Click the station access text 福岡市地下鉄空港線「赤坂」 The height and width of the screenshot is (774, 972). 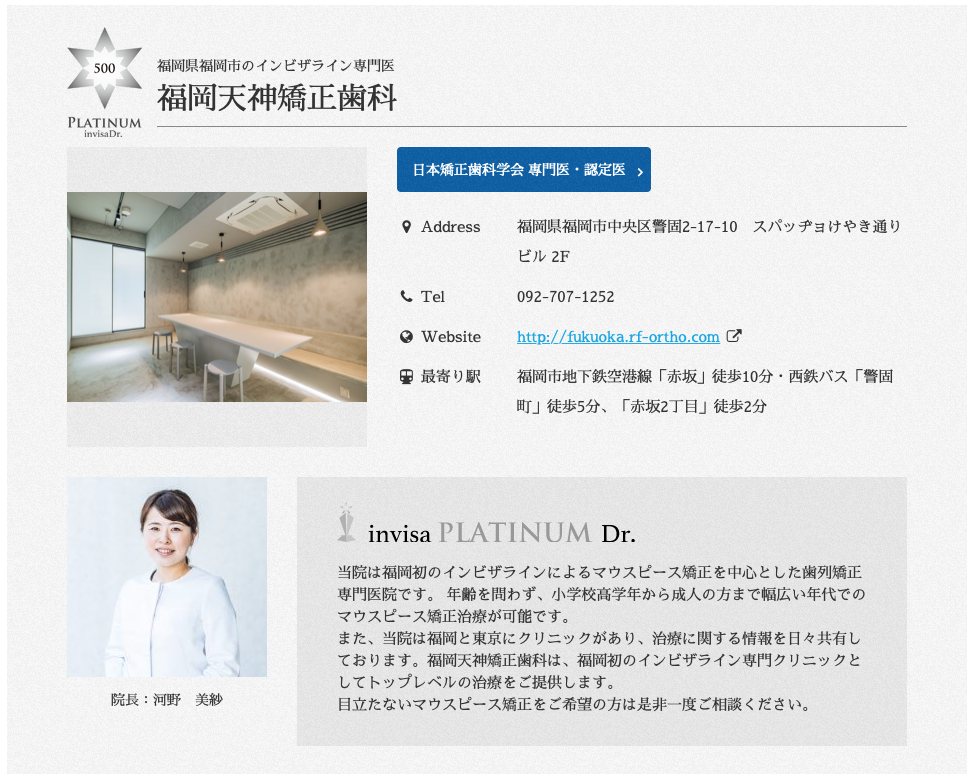[612, 376]
